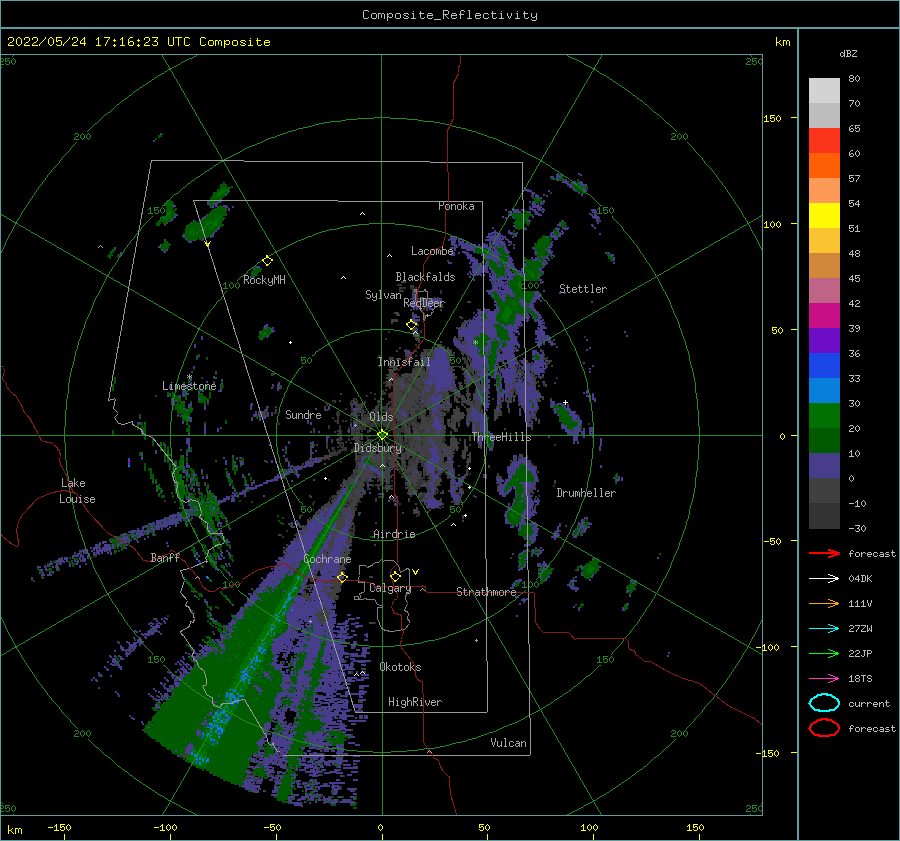Screen dimensions: 900x841
Task: Click the Sylvan label
Action: pyautogui.click(x=383, y=295)
